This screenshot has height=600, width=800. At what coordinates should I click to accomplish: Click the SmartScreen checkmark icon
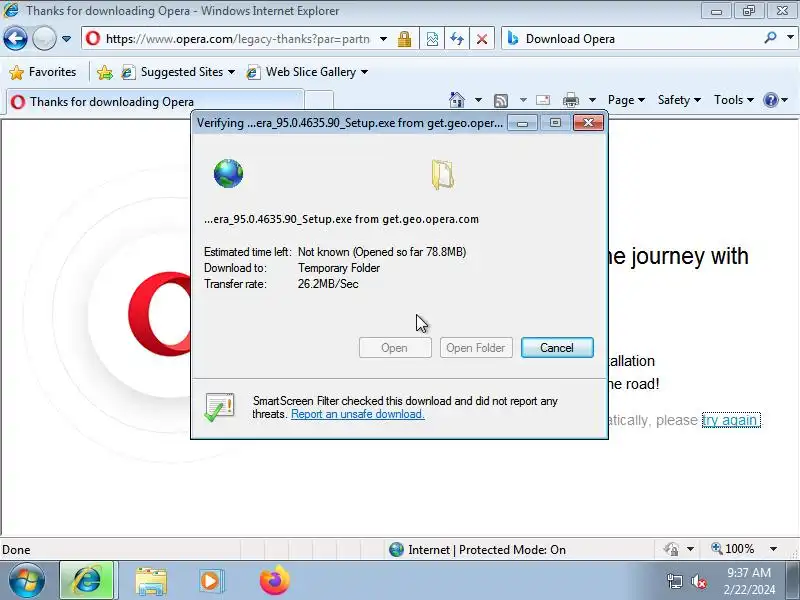tap(219, 407)
